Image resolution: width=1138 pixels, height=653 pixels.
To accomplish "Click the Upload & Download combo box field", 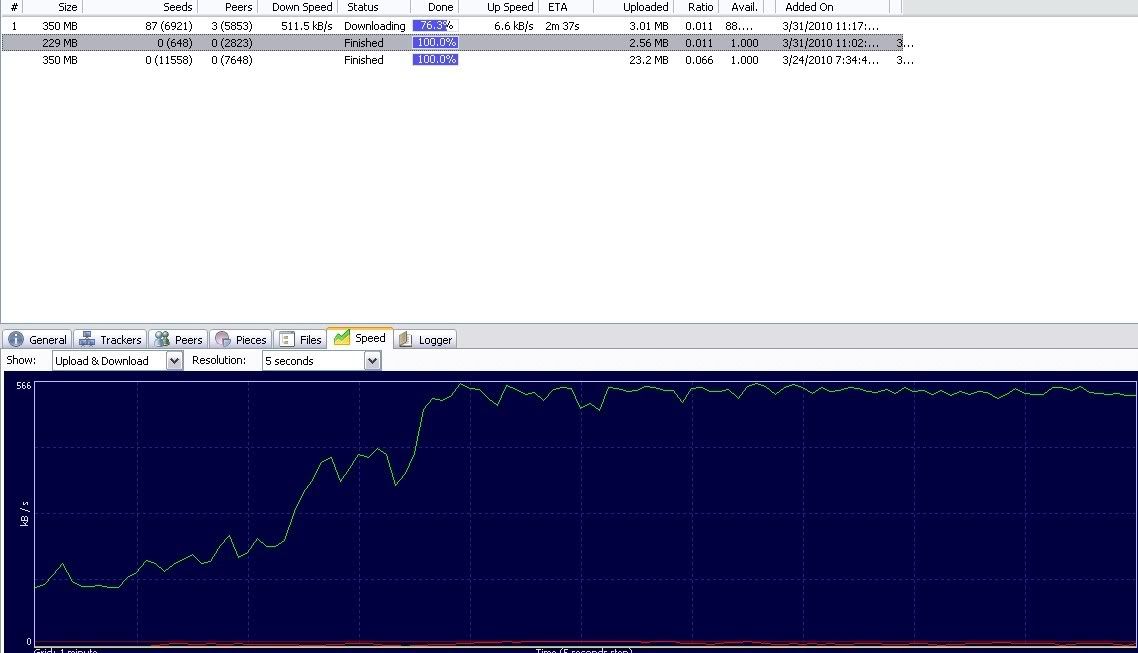I will [117, 361].
